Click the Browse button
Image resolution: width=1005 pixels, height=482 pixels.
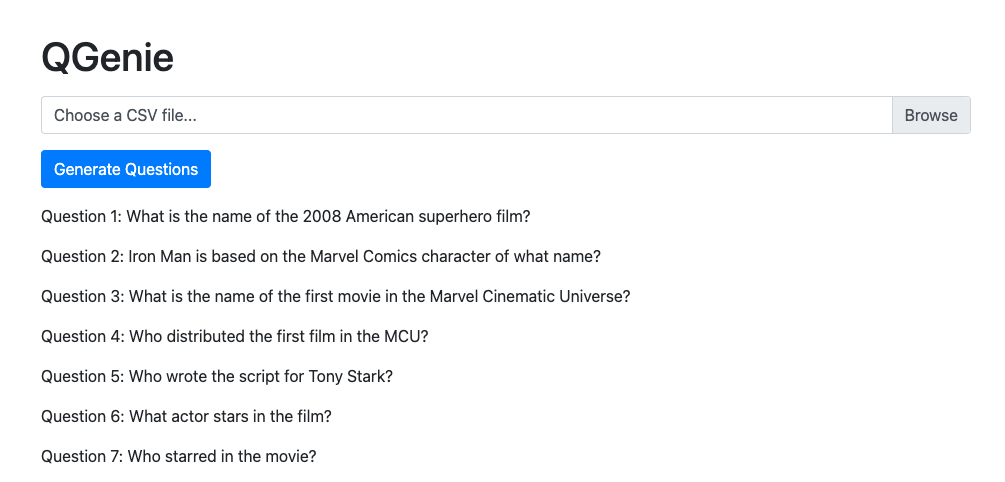[930, 115]
